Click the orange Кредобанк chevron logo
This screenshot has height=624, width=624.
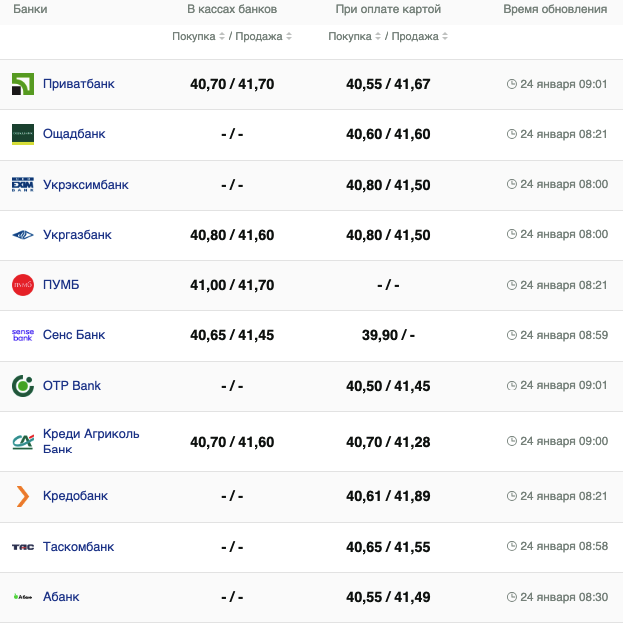22,496
